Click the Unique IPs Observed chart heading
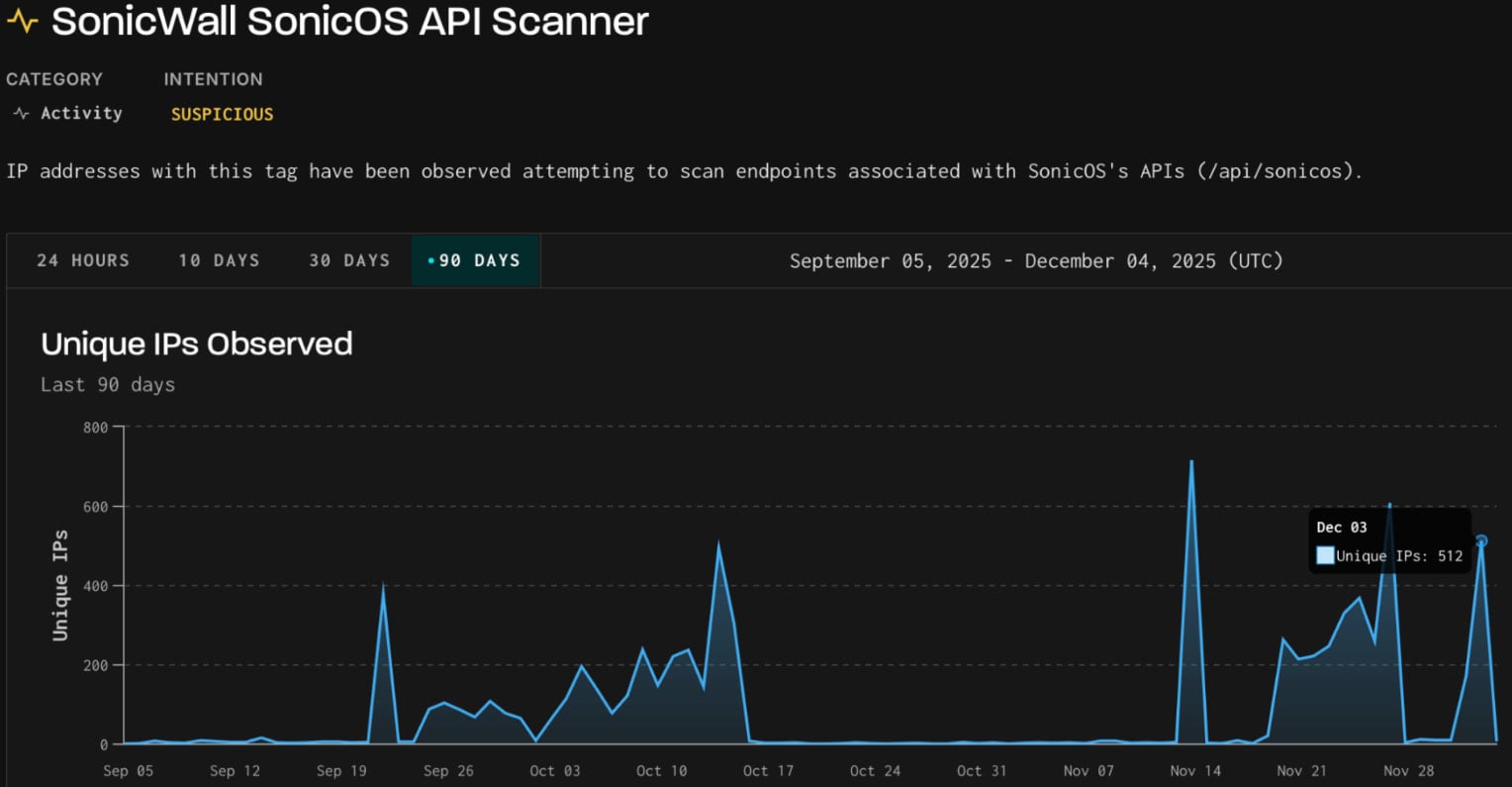This screenshot has height=787, width=1512. 196,344
